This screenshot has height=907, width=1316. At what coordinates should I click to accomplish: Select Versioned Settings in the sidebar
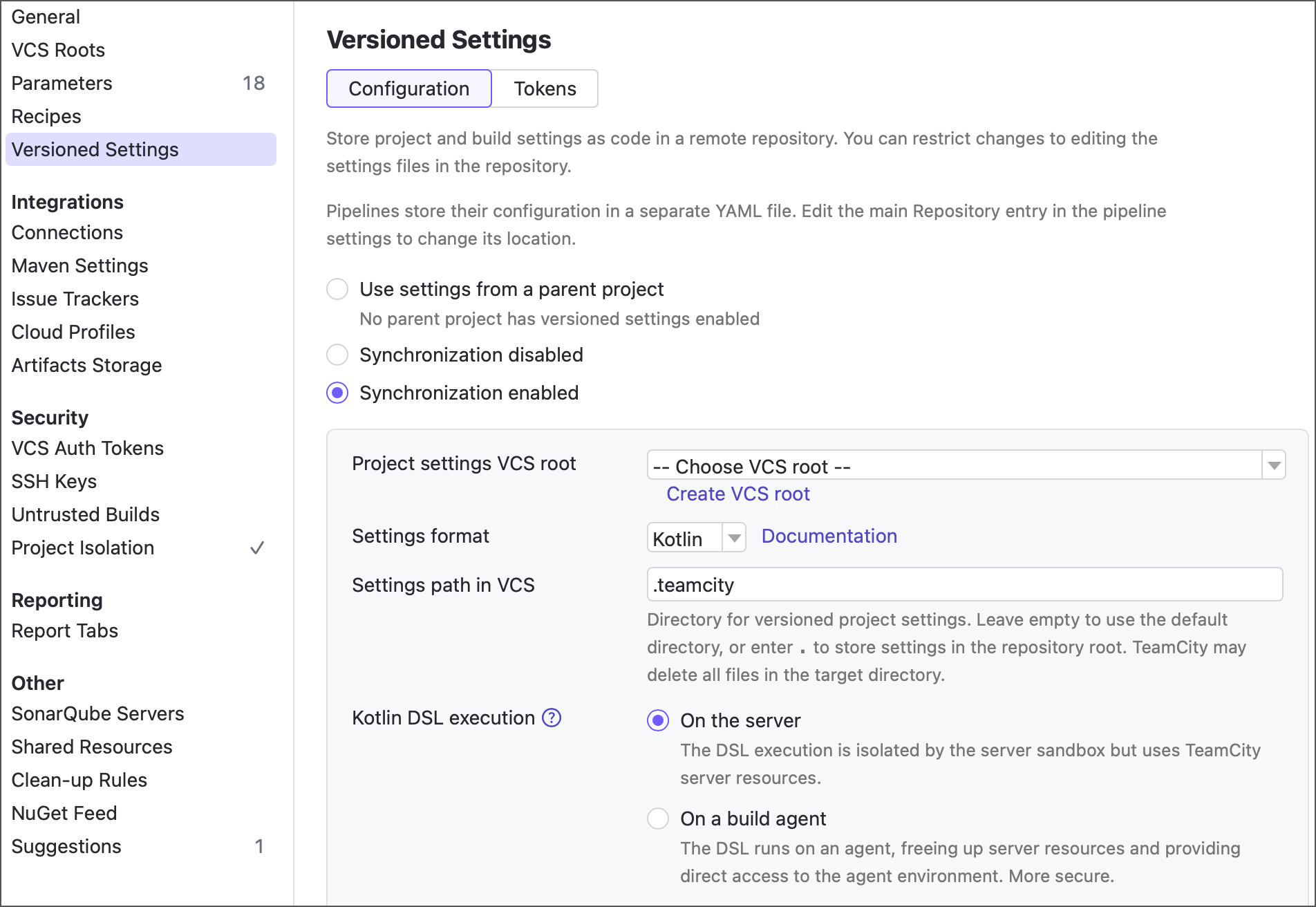click(141, 149)
